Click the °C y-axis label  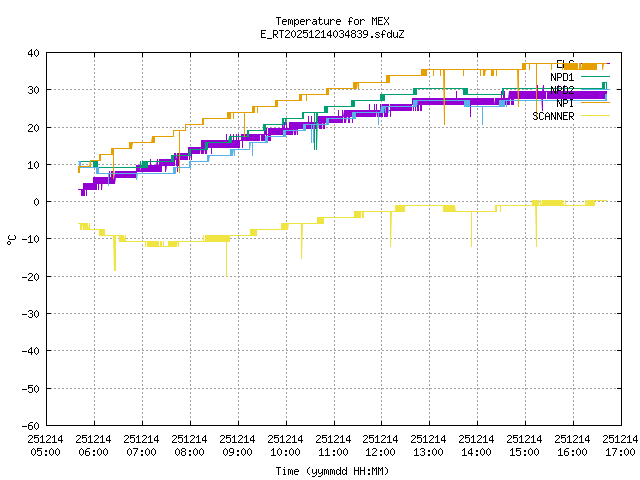coord(11,239)
